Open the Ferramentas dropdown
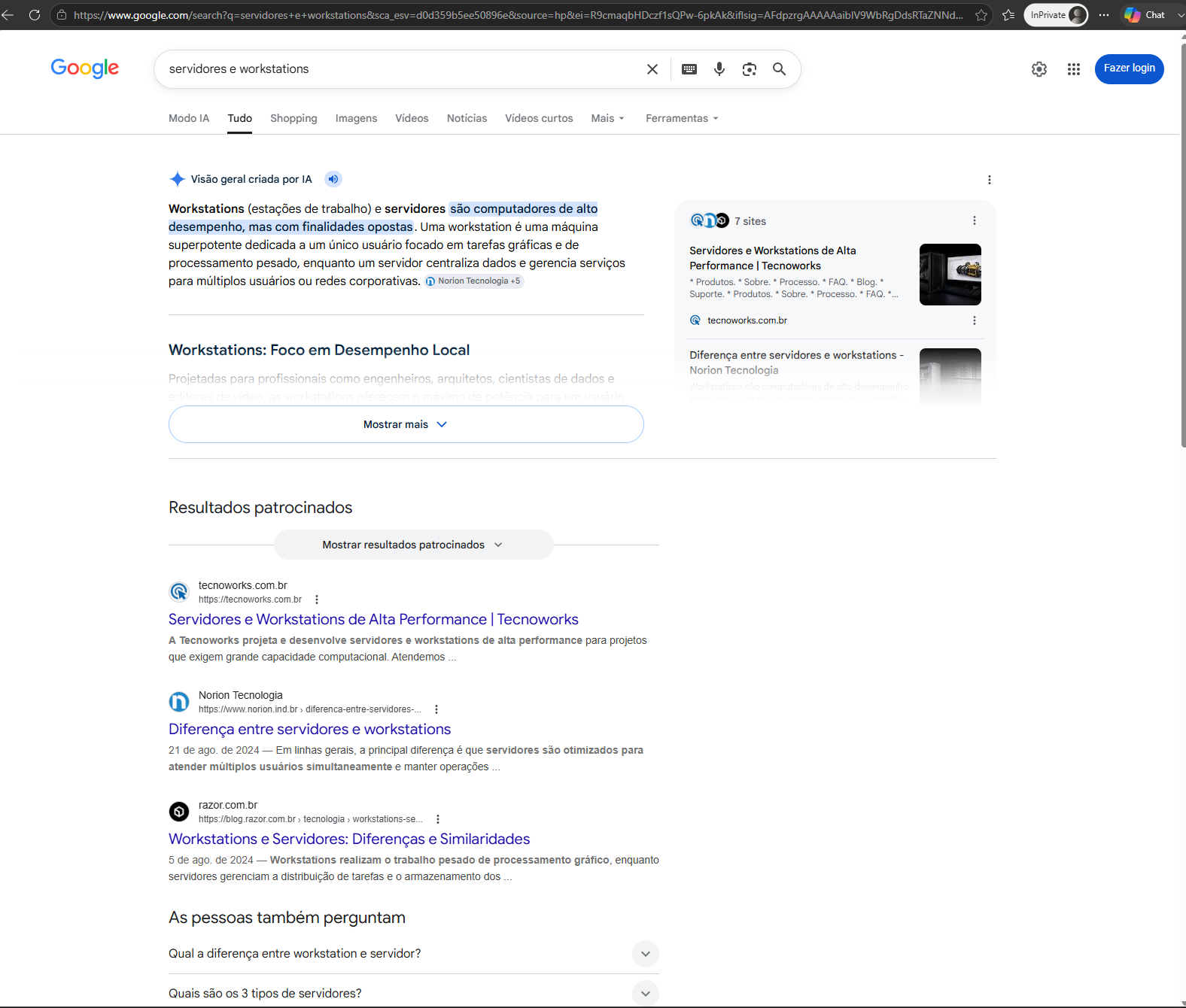The width and height of the screenshot is (1186, 1008). tap(682, 118)
